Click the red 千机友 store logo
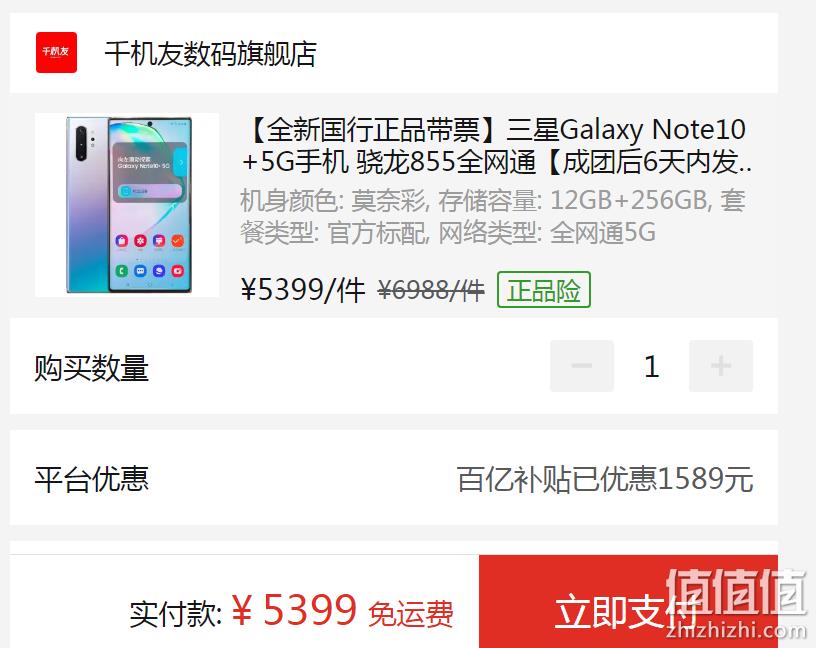816x648 pixels. click(x=56, y=53)
